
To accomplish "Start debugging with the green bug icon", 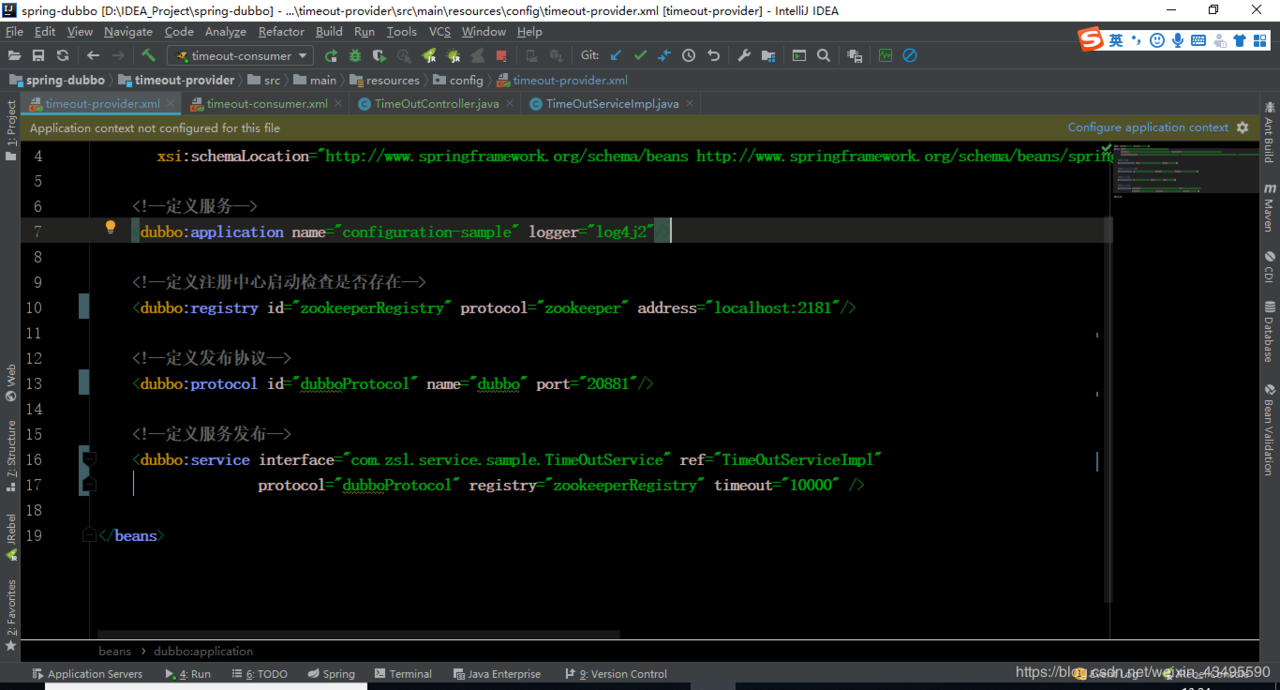I will coord(355,56).
